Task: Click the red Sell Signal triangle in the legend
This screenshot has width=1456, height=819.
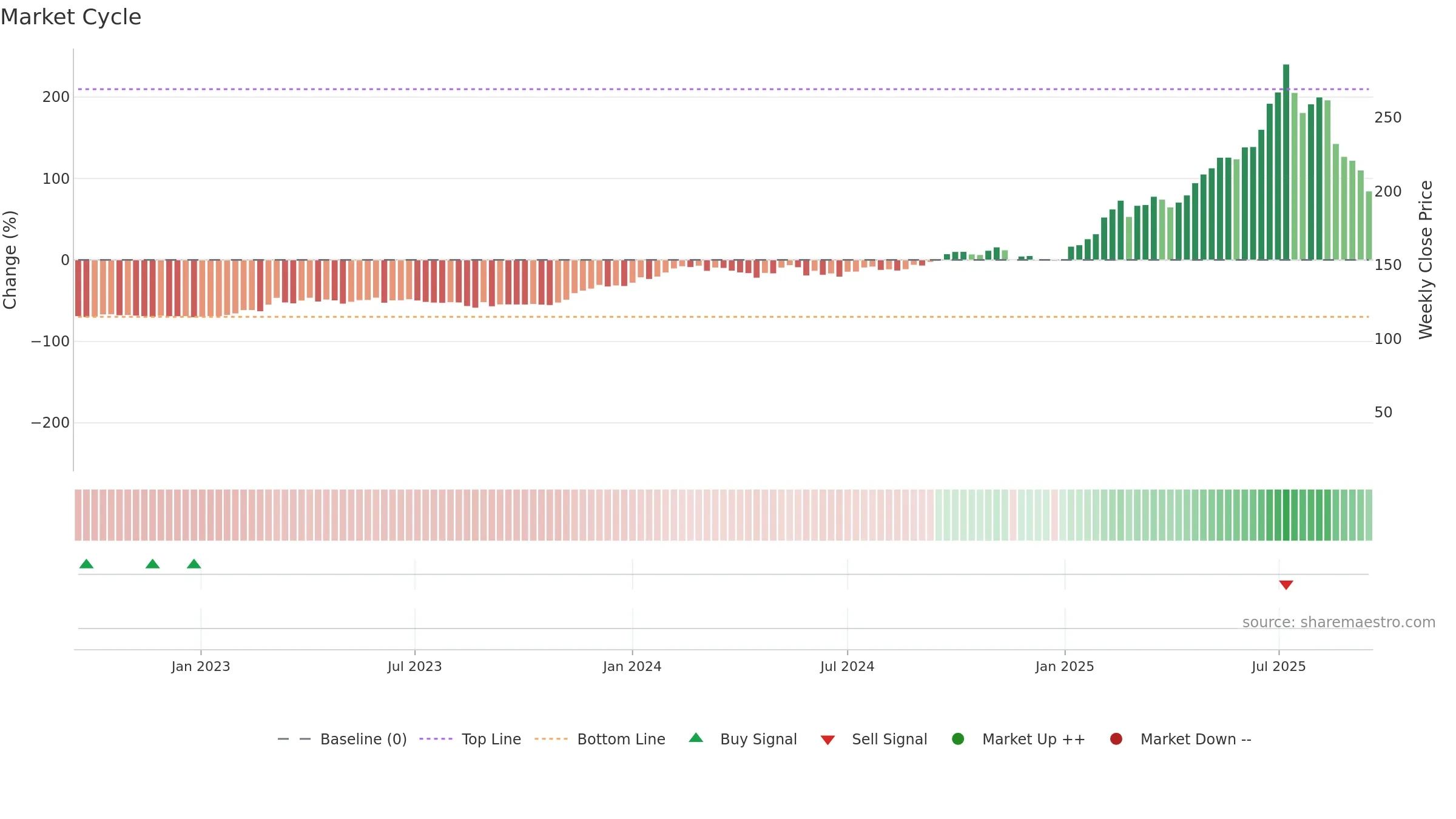Action: [x=827, y=740]
